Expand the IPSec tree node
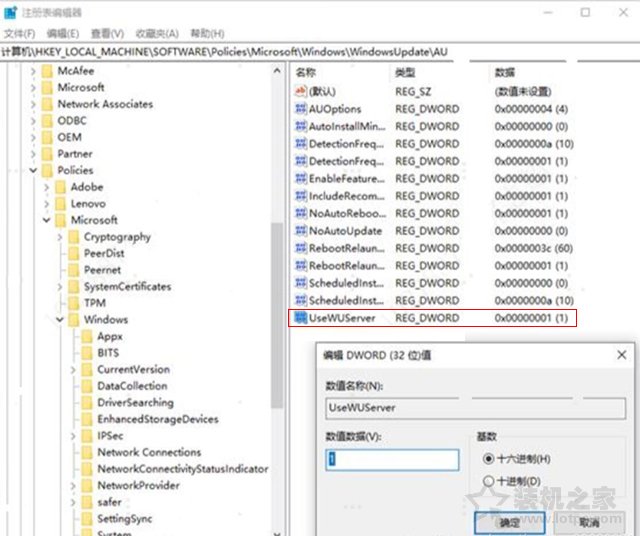The height and width of the screenshot is (536, 640). (x=73, y=436)
